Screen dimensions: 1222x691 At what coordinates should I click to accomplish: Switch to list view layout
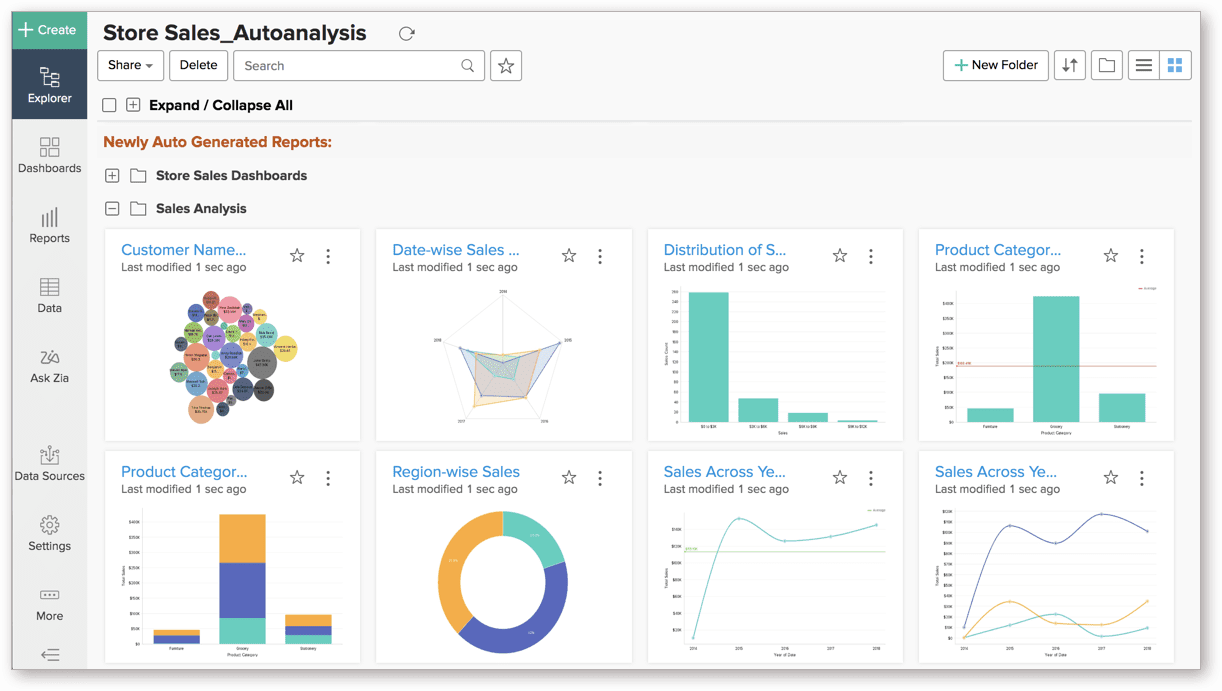(x=1143, y=65)
